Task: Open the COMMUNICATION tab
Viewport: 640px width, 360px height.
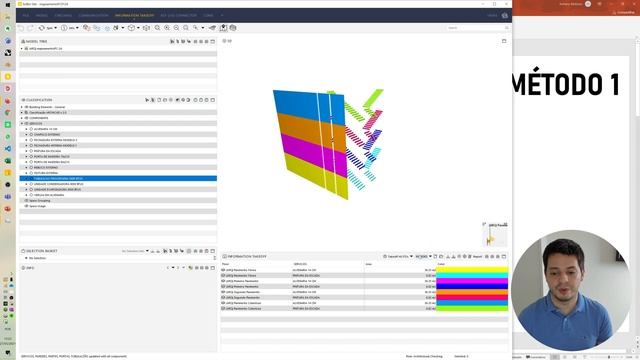Action: (93, 16)
